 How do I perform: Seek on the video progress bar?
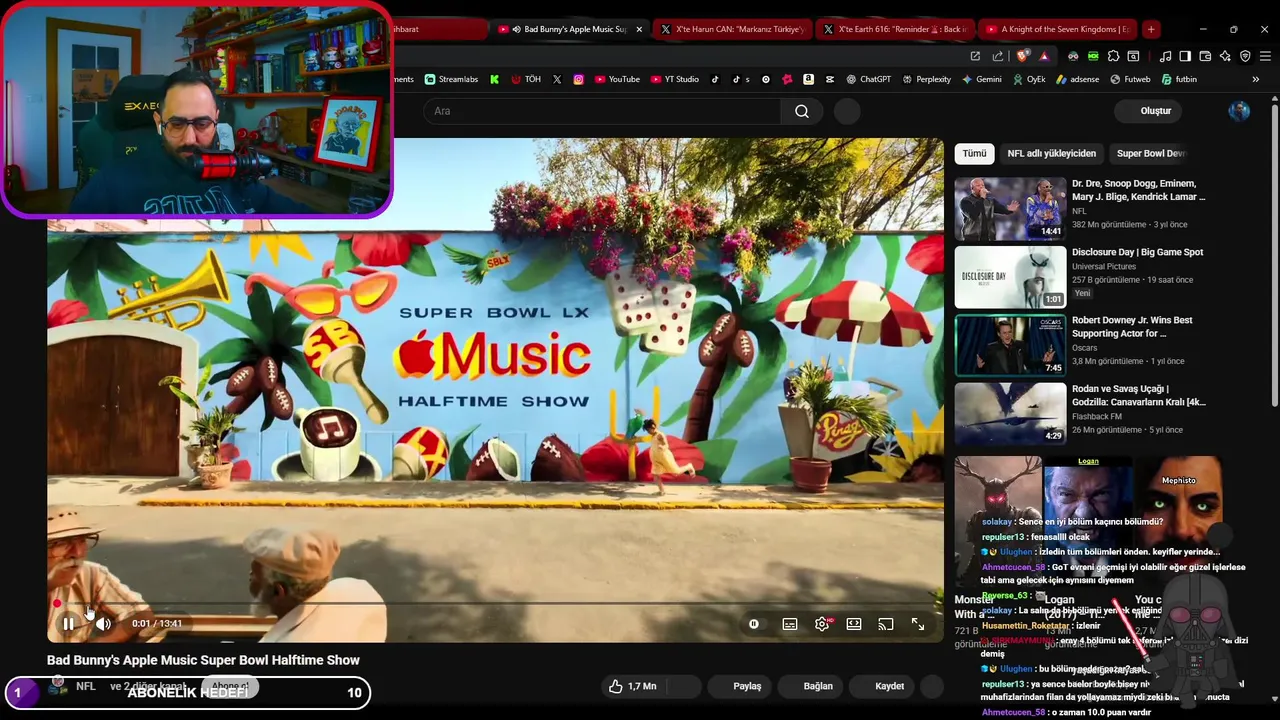coord(495,604)
